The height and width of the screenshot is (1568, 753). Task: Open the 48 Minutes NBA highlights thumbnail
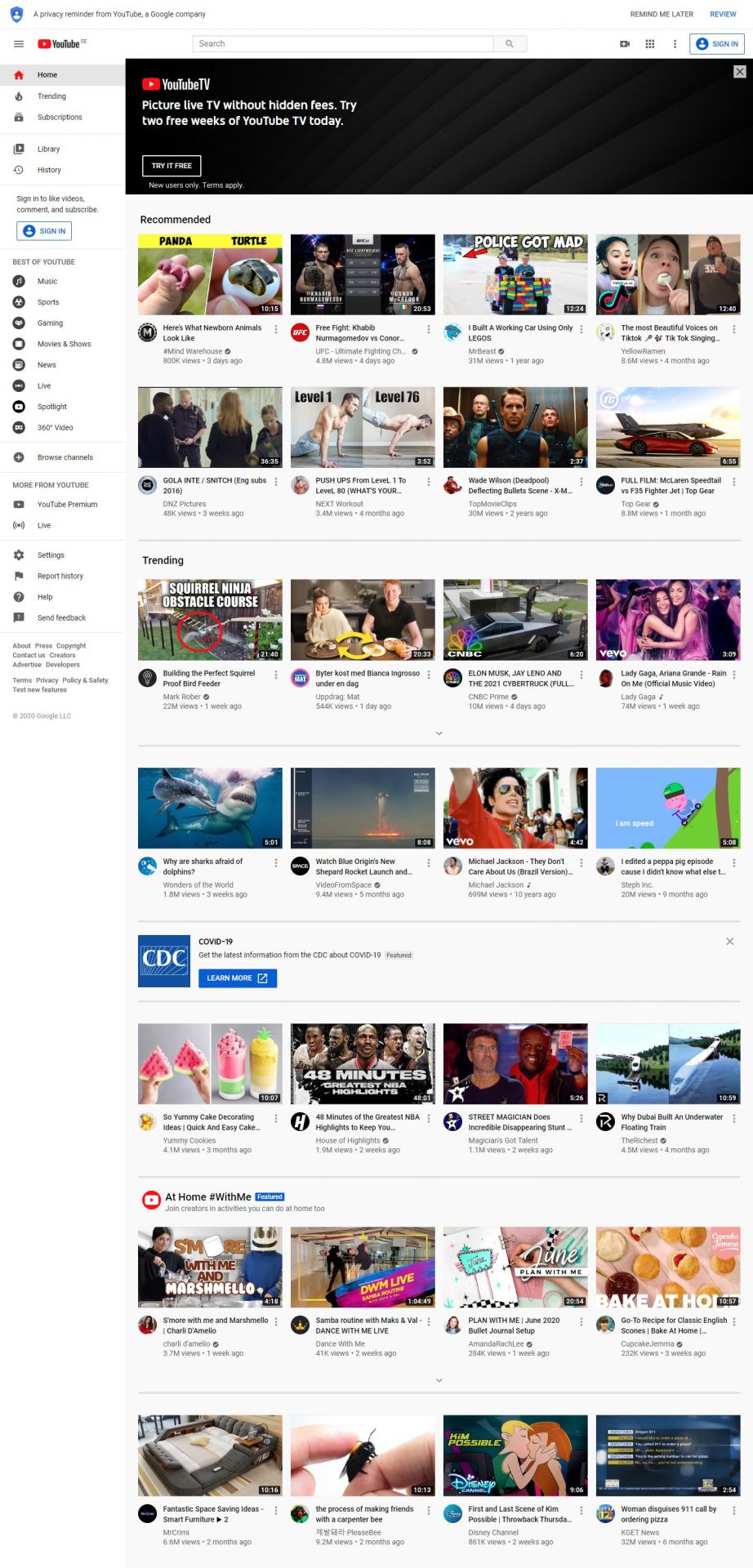coord(363,1063)
